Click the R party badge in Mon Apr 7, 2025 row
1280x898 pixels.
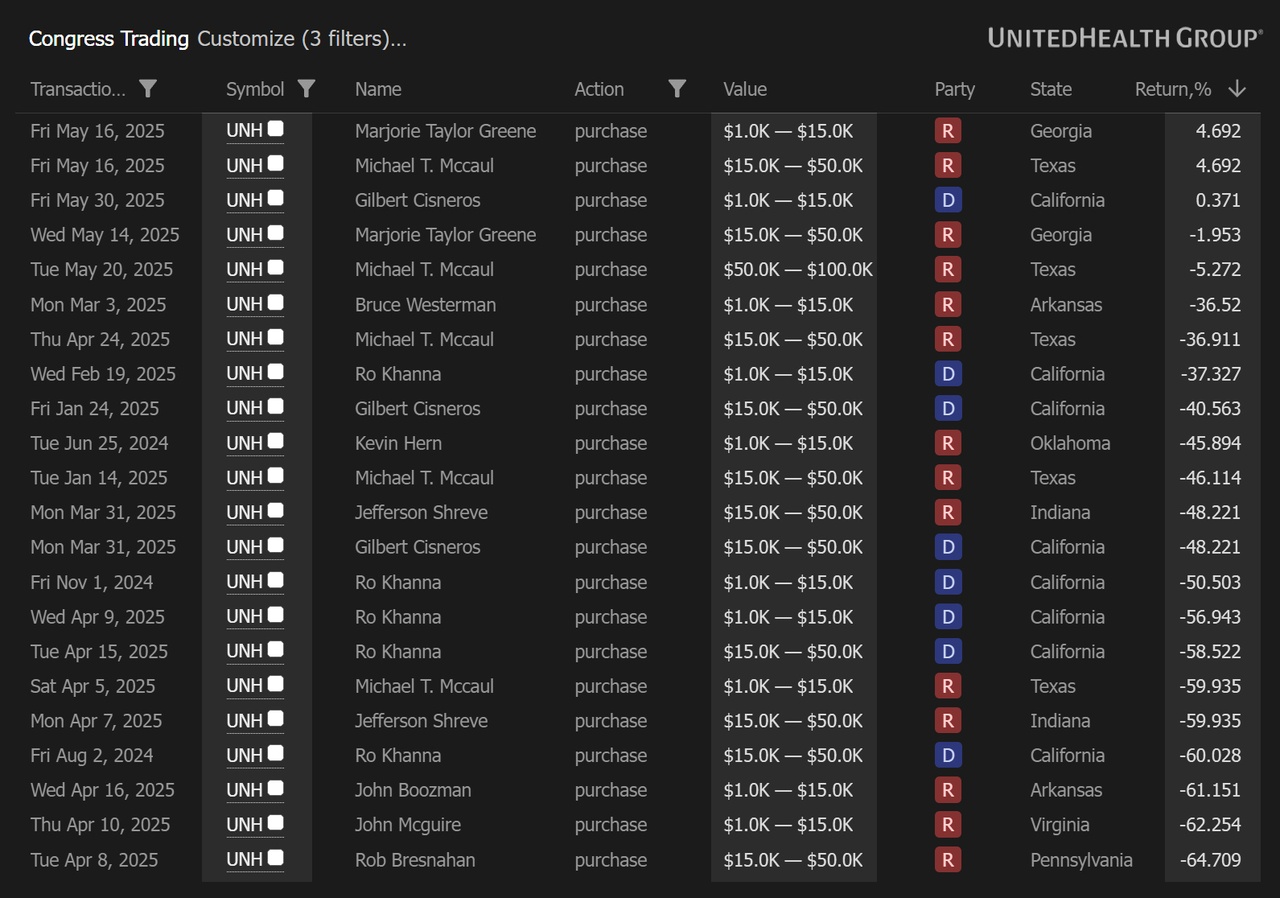point(947,721)
